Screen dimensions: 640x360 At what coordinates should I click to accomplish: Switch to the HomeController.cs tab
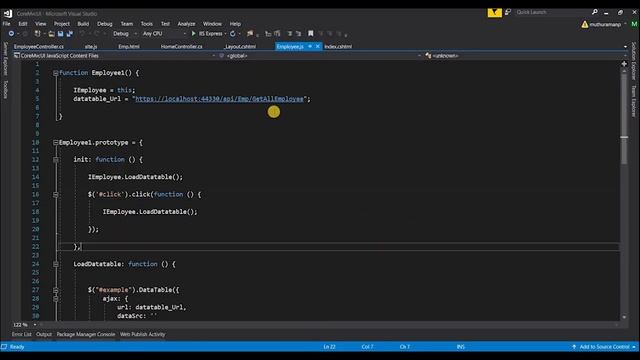click(182, 47)
